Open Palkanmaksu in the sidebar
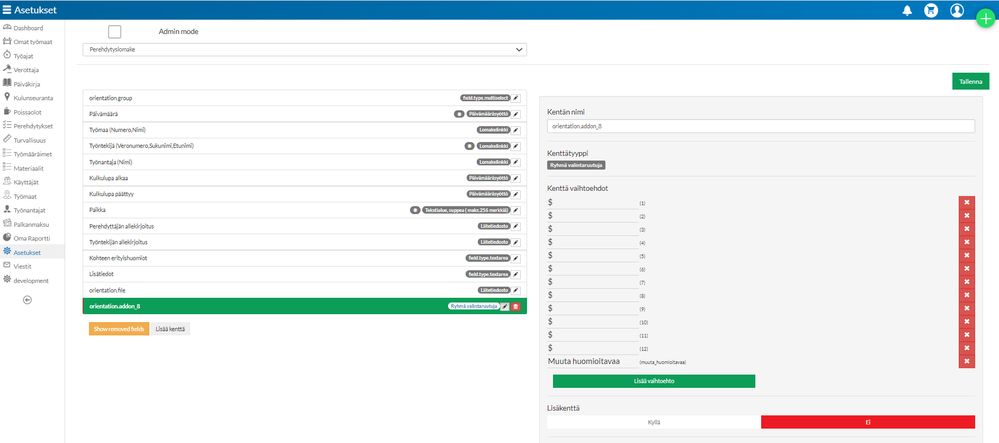 pos(32,224)
